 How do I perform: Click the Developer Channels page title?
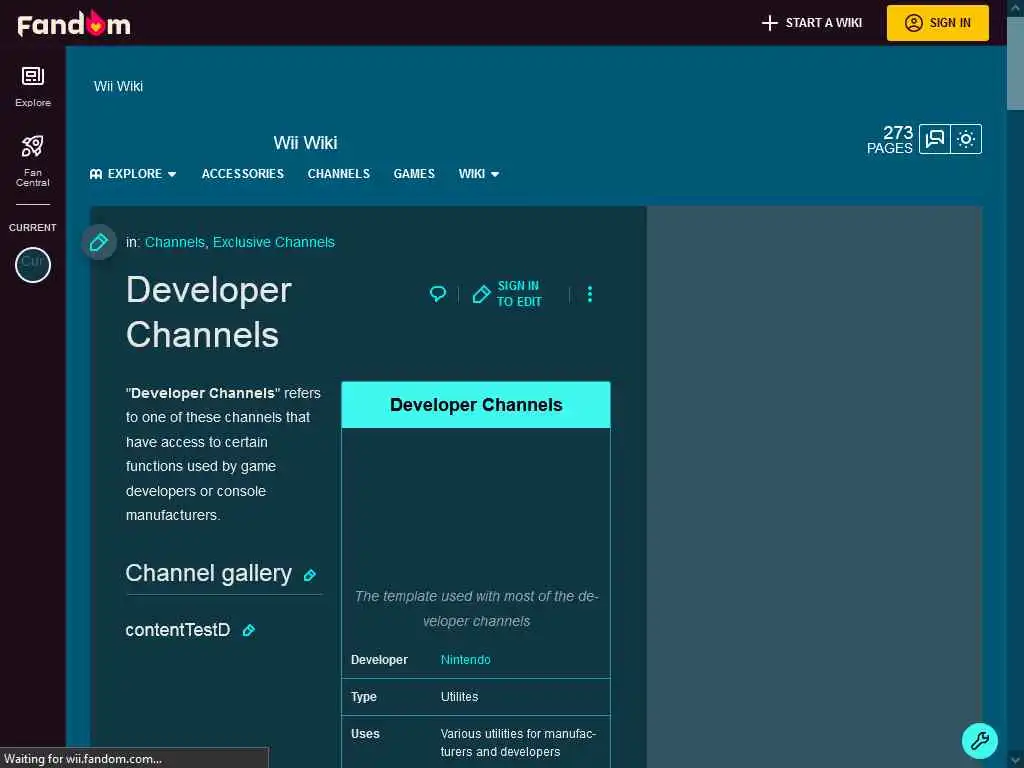[209, 312]
